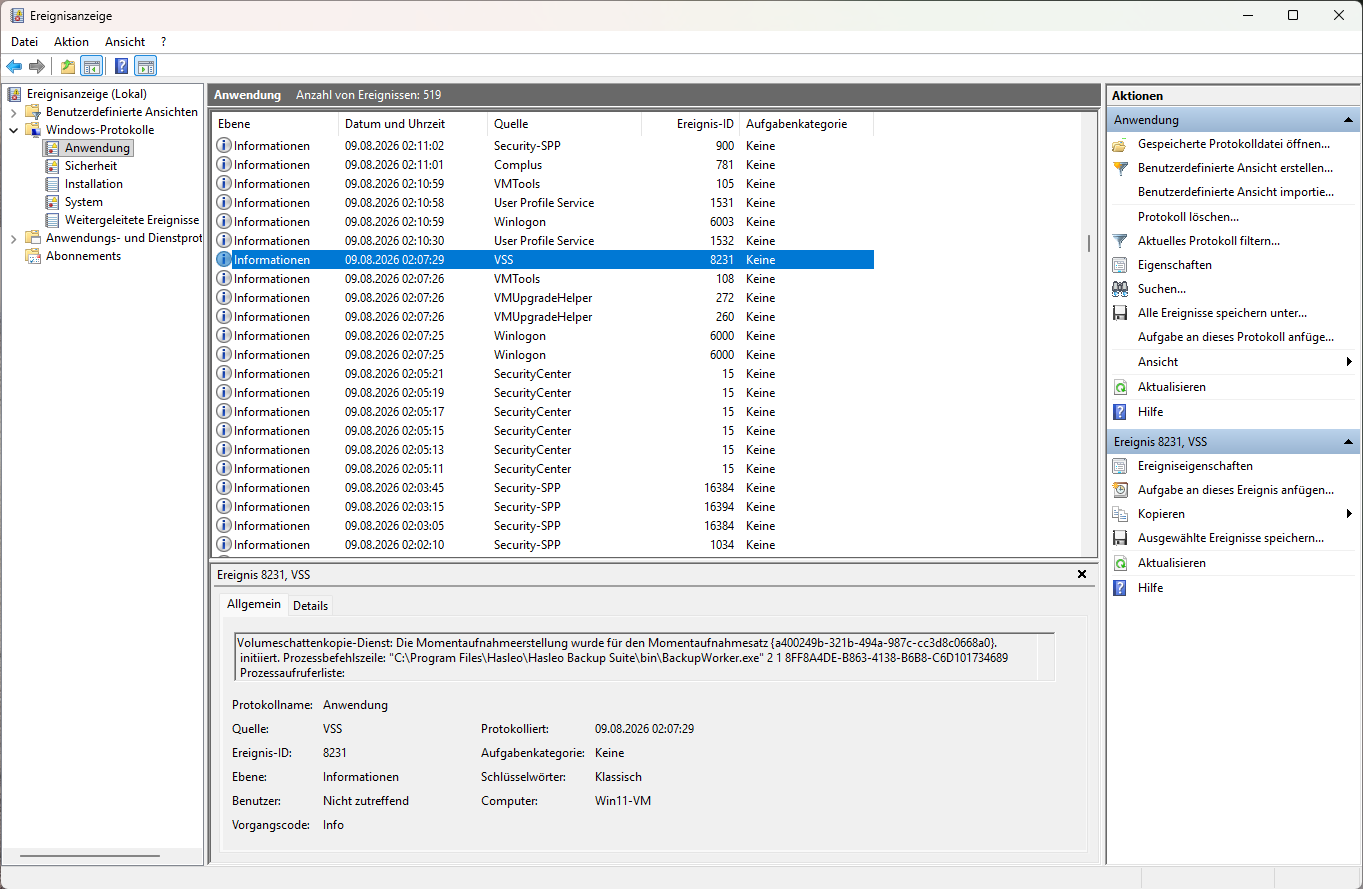1363x889 pixels.
Task: Click the Ereignisanzeige app icon in title bar
Action: [17, 16]
